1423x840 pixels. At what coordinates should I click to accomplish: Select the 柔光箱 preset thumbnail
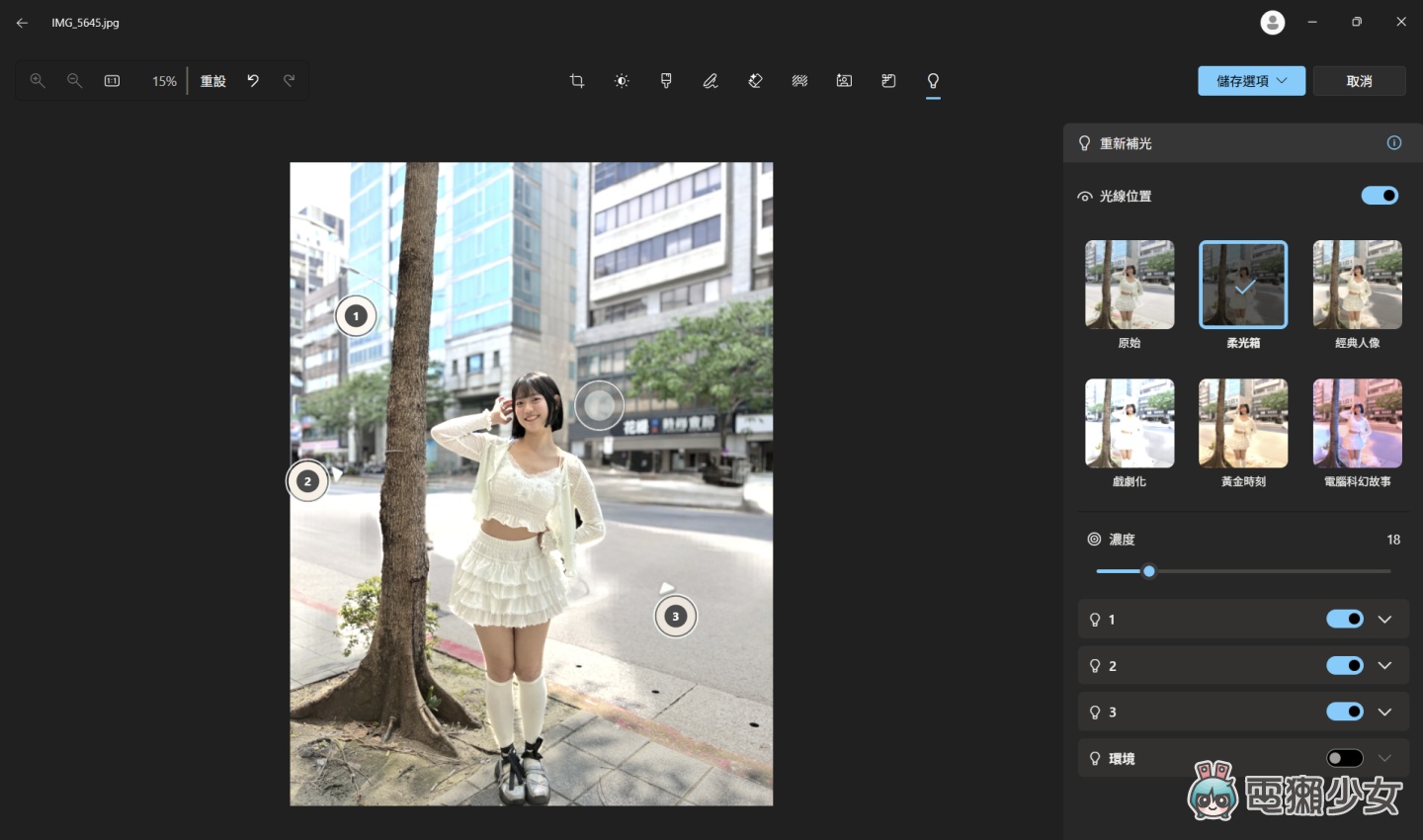(x=1243, y=285)
